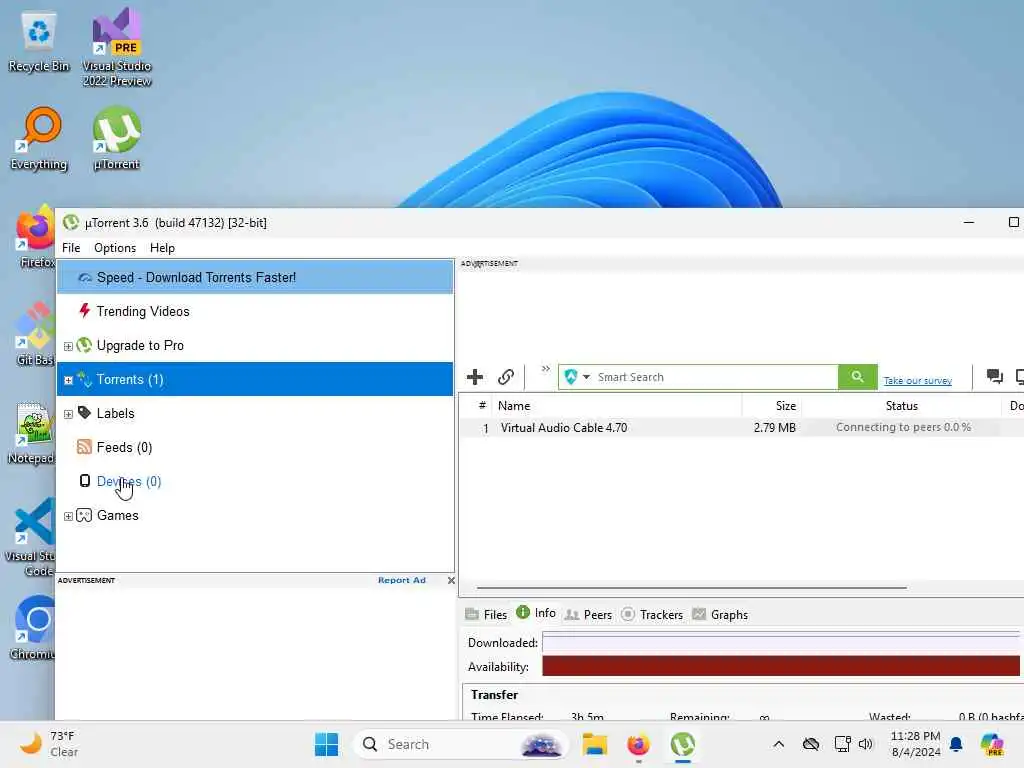Open the Take our survey link
This screenshot has width=1024, height=768.
918,381
